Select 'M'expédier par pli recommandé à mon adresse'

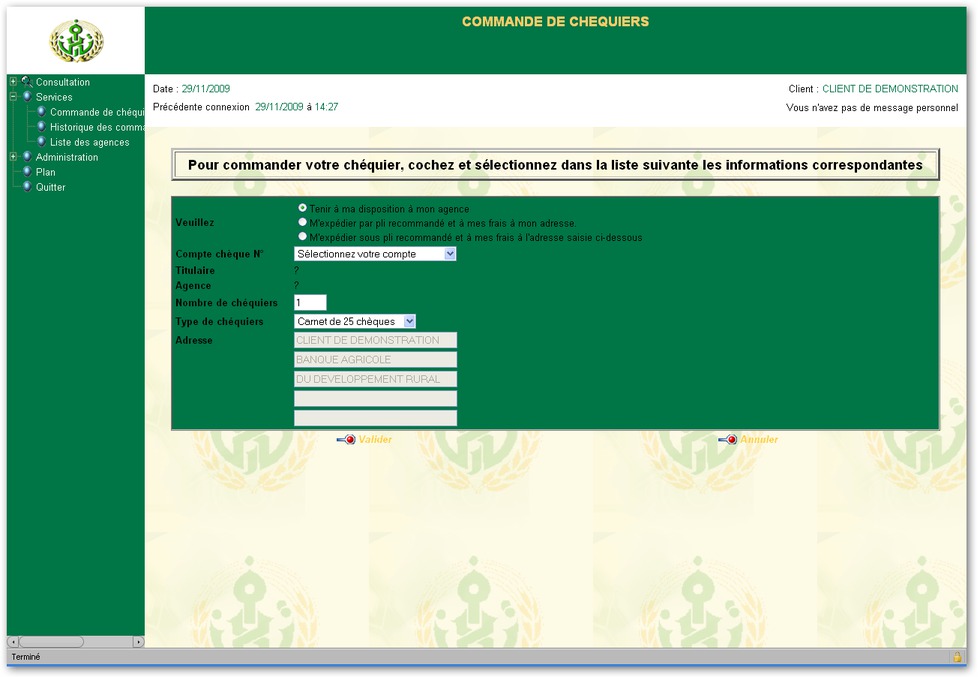pos(303,222)
